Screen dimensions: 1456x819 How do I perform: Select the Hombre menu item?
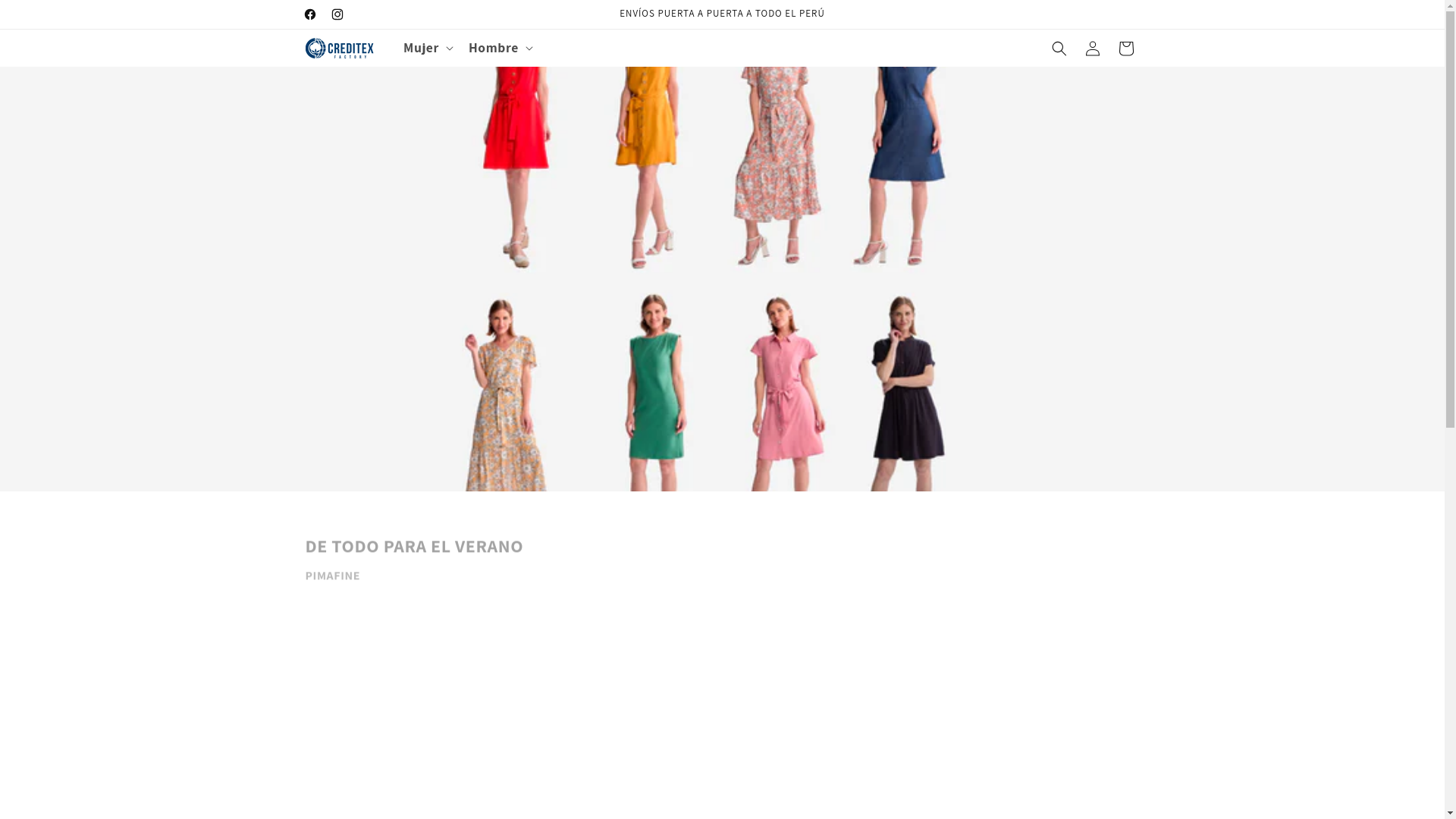point(493,48)
